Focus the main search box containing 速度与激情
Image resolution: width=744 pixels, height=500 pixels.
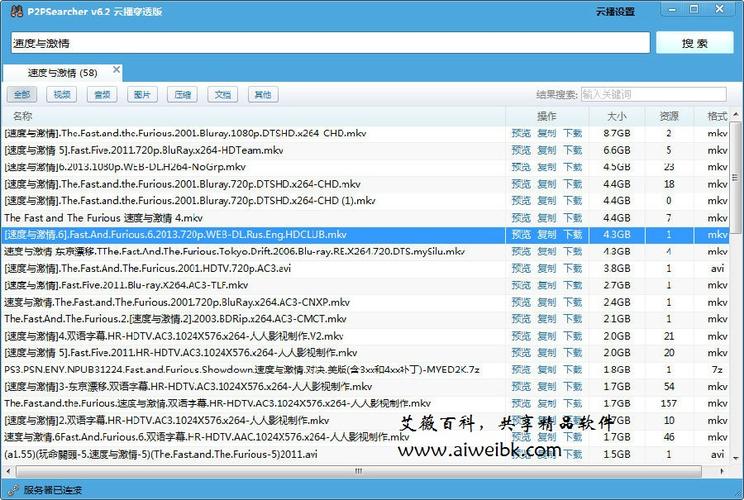(328, 43)
